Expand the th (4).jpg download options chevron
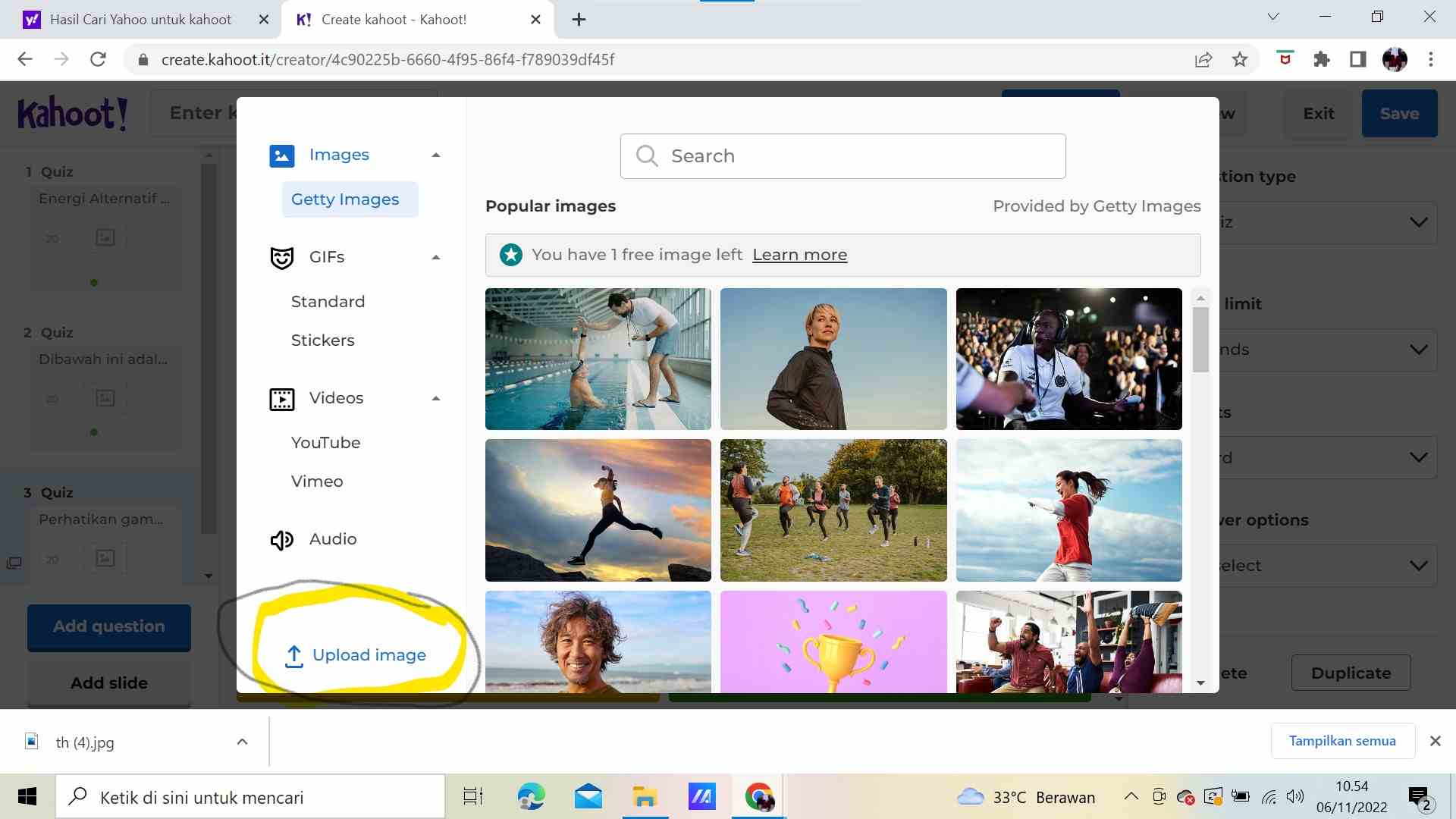This screenshot has height=819, width=1456. (x=242, y=742)
